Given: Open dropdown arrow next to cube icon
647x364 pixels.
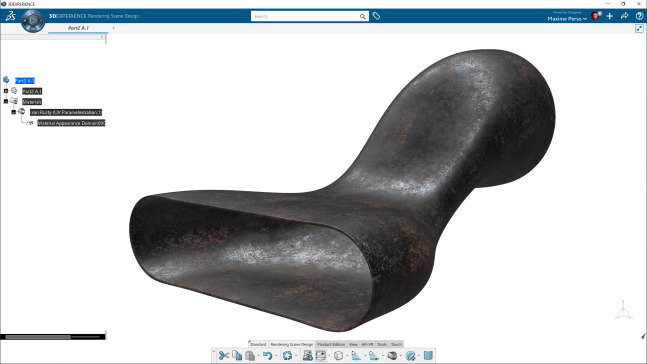Looking at the screenshot, I should [x=347, y=356].
